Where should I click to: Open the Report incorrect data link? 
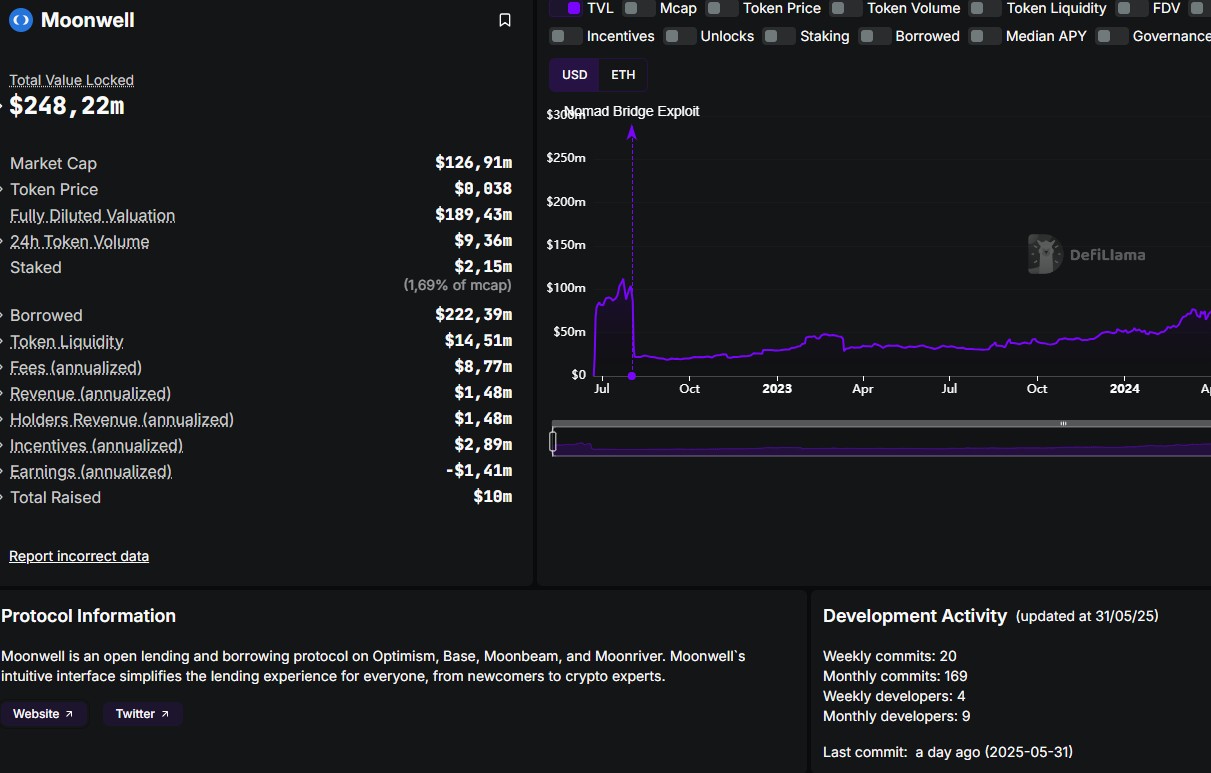click(79, 556)
